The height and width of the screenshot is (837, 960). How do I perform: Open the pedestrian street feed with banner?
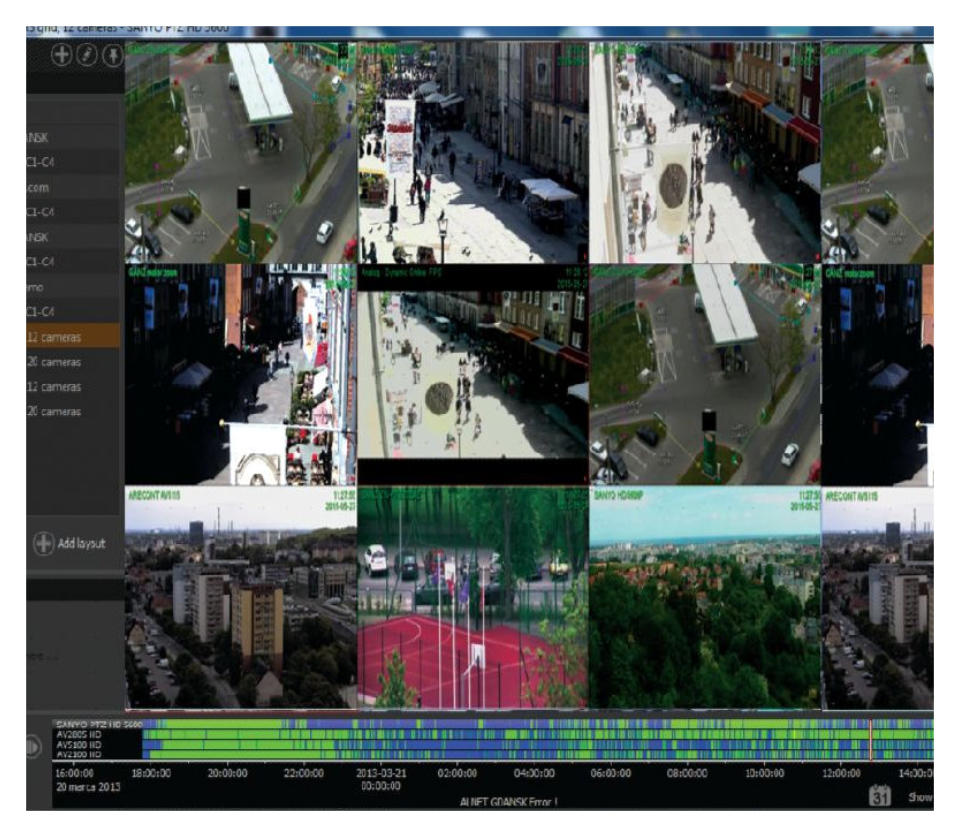pyautogui.click(x=472, y=152)
